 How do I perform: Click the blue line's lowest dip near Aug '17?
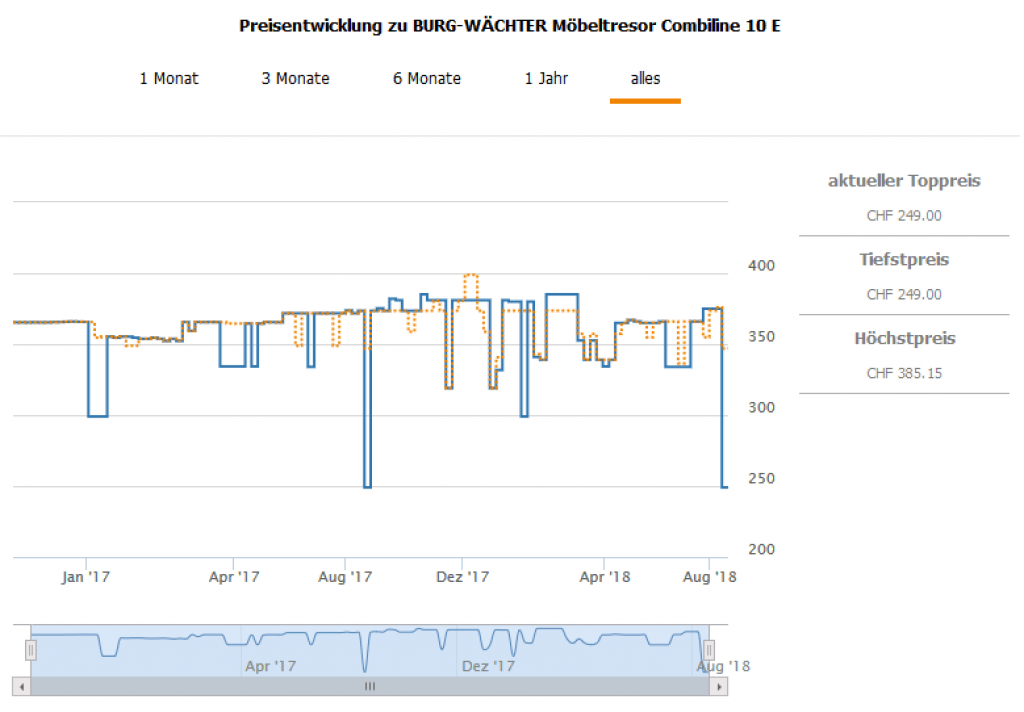(367, 486)
